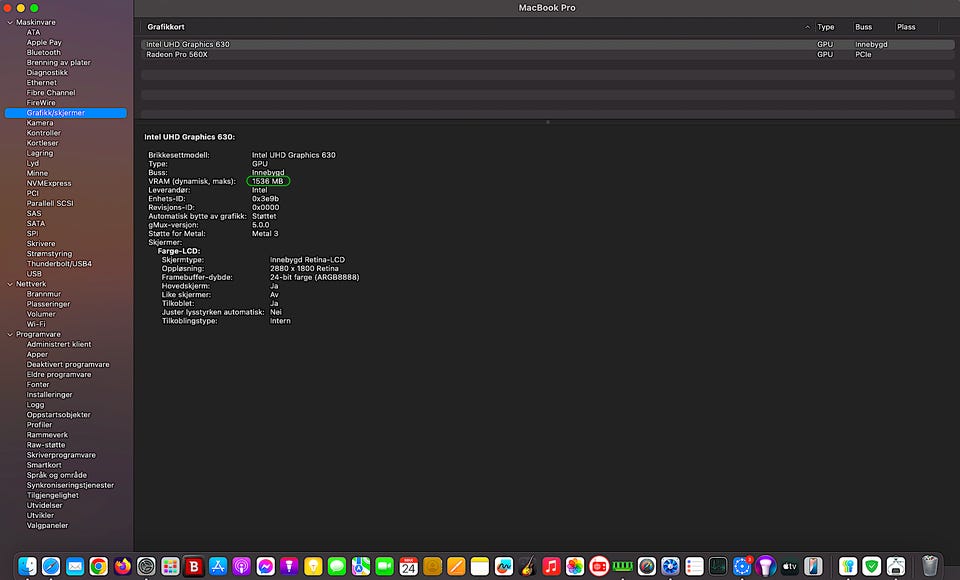Open the USB sidebar entry
960x580 pixels.
point(34,274)
